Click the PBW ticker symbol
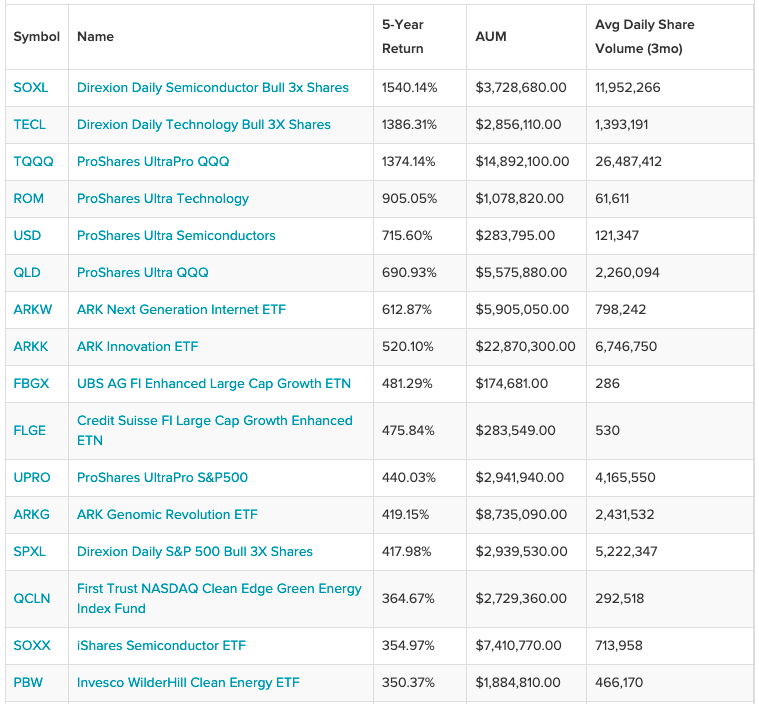 pos(28,682)
